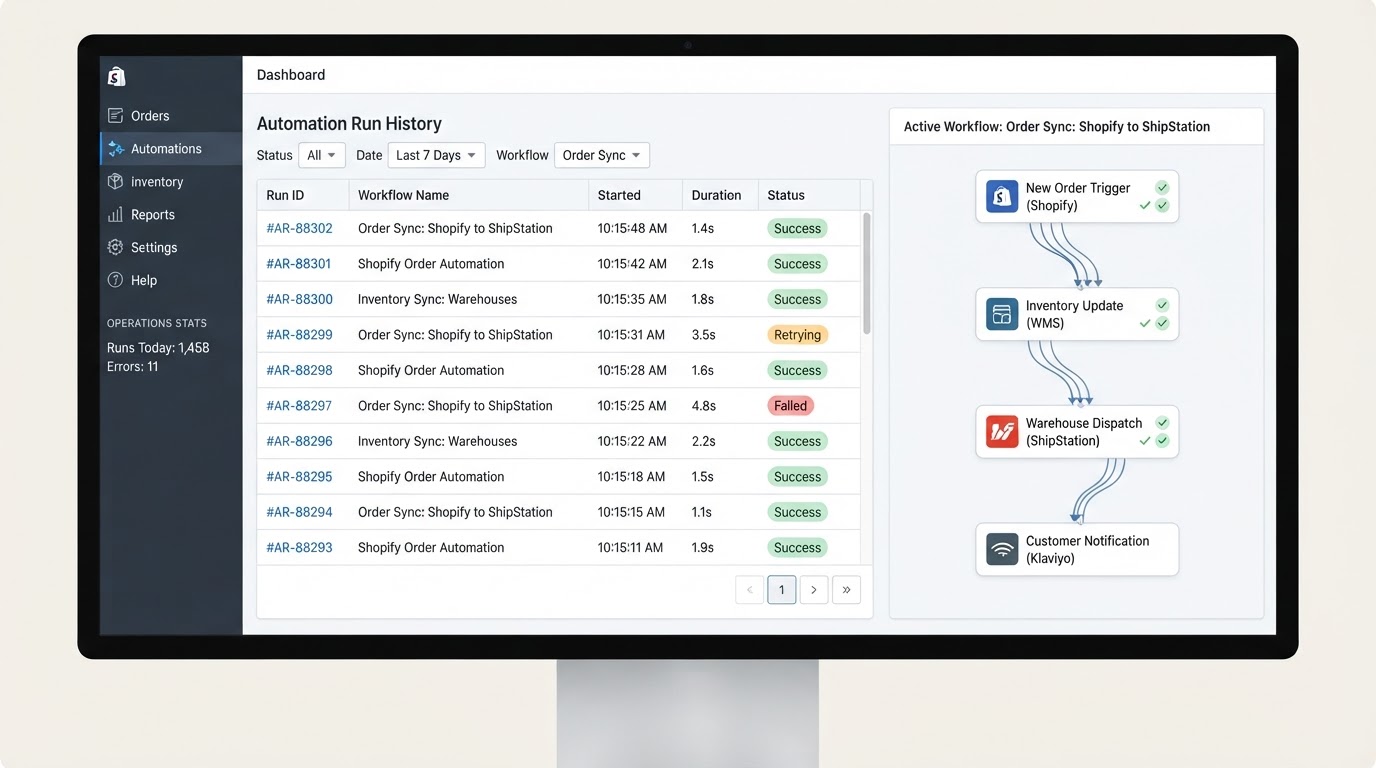Click the Automation Run History heading
Image resolution: width=1376 pixels, height=768 pixels.
(x=349, y=124)
